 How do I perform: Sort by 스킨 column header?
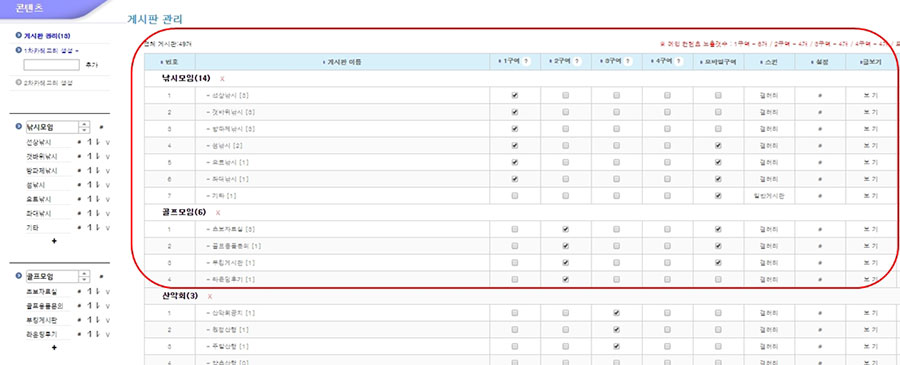(769, 61)
